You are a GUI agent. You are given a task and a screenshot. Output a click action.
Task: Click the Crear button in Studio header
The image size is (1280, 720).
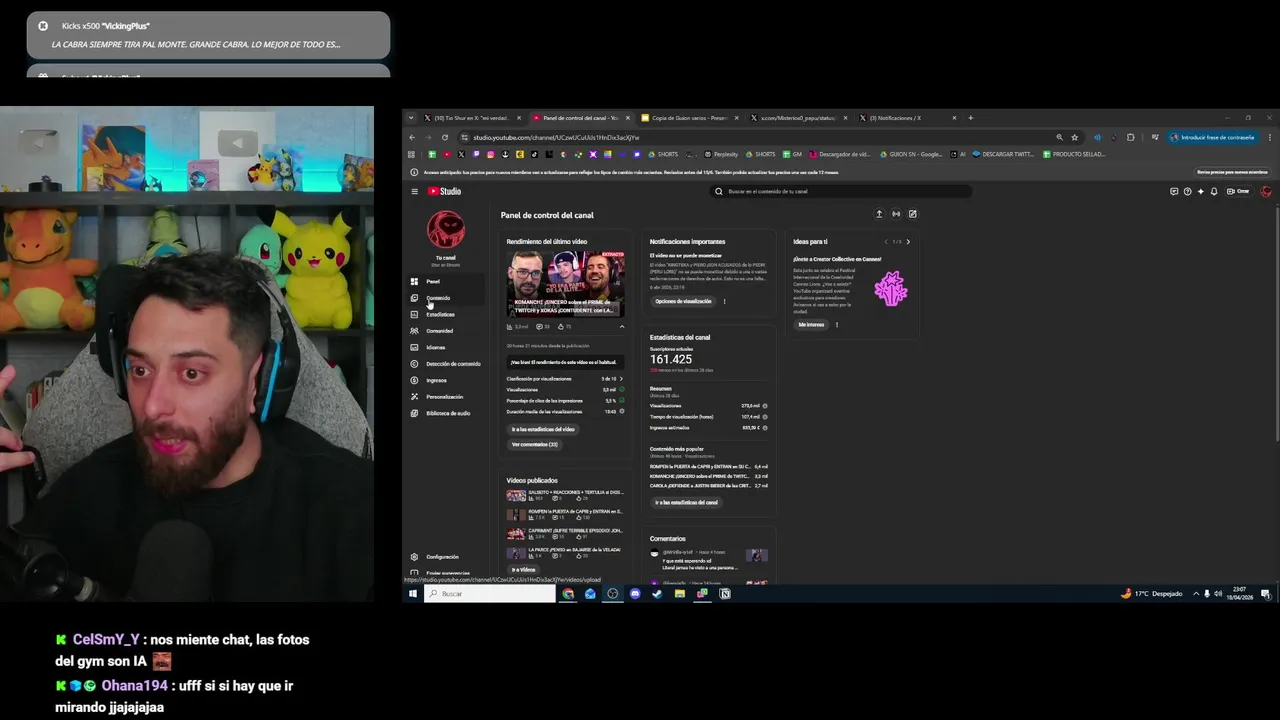point(1239,191)
